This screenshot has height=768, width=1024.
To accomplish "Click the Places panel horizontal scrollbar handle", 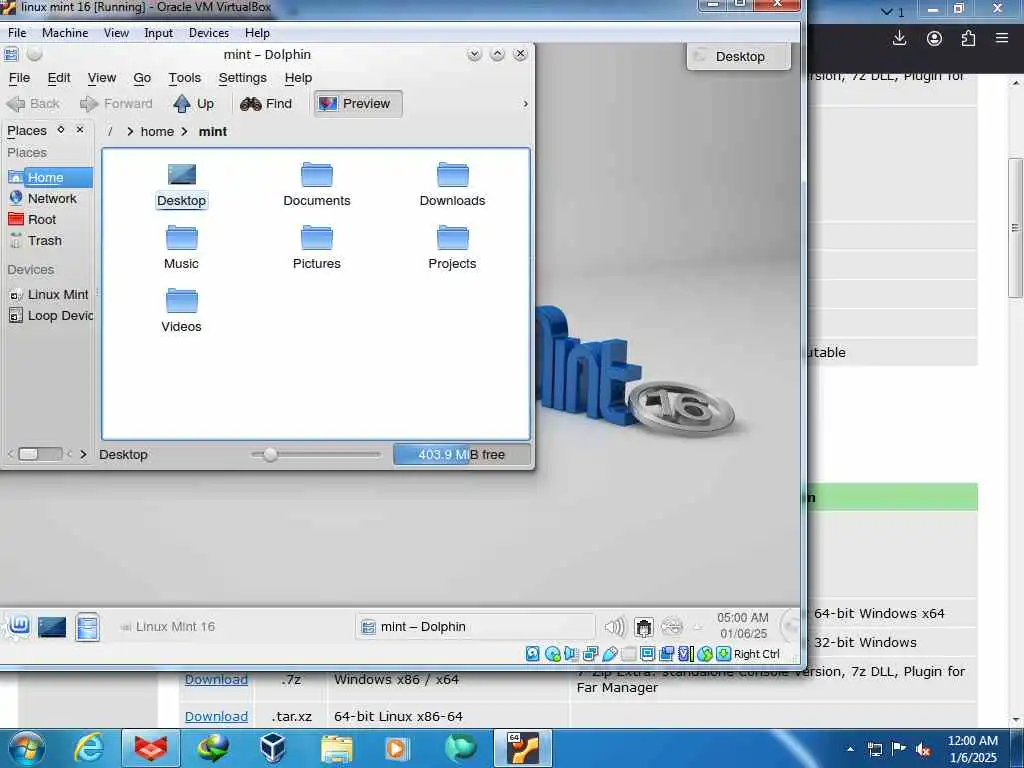I will coord(29,454).
